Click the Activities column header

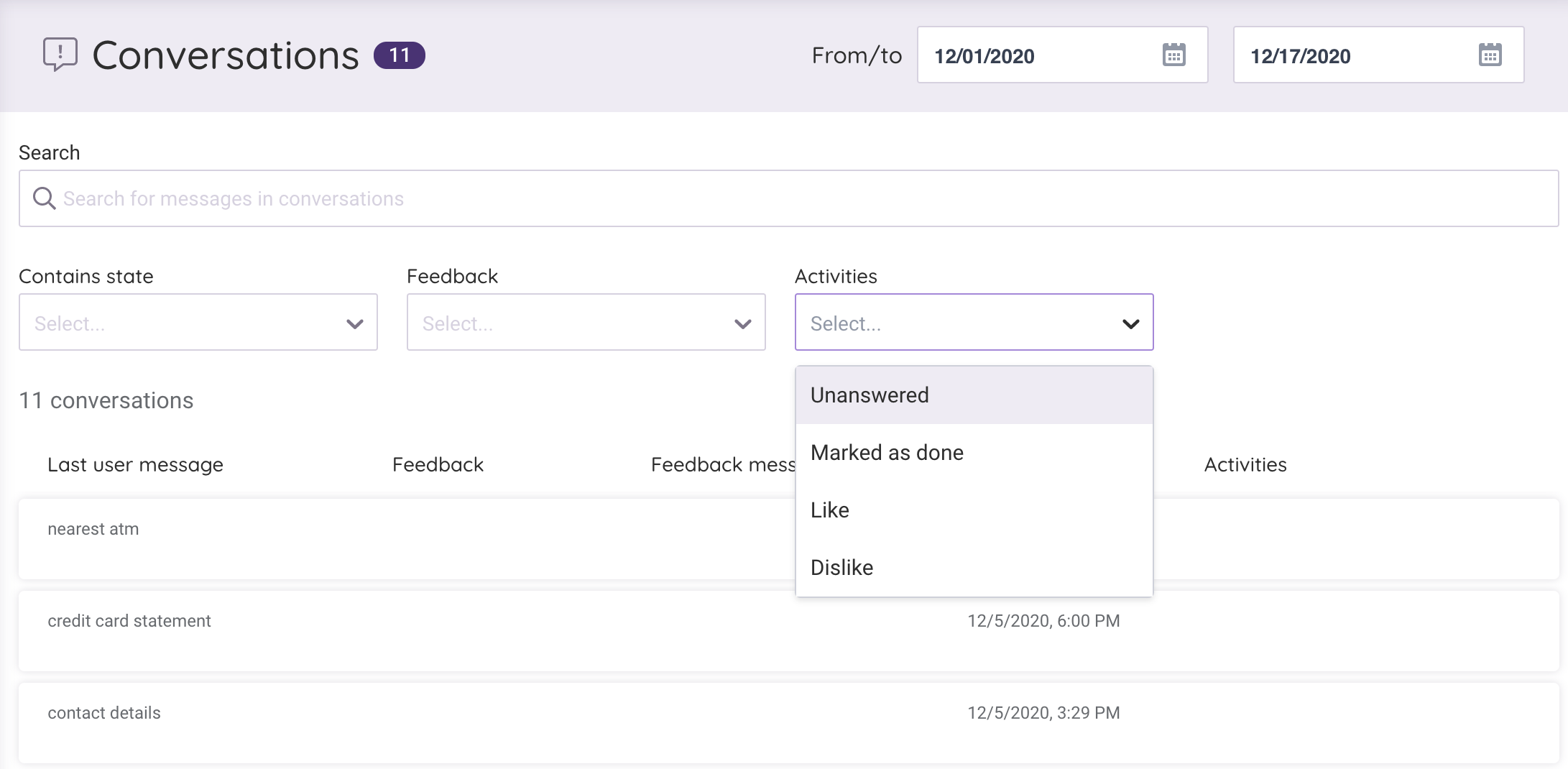point(1245,464)
